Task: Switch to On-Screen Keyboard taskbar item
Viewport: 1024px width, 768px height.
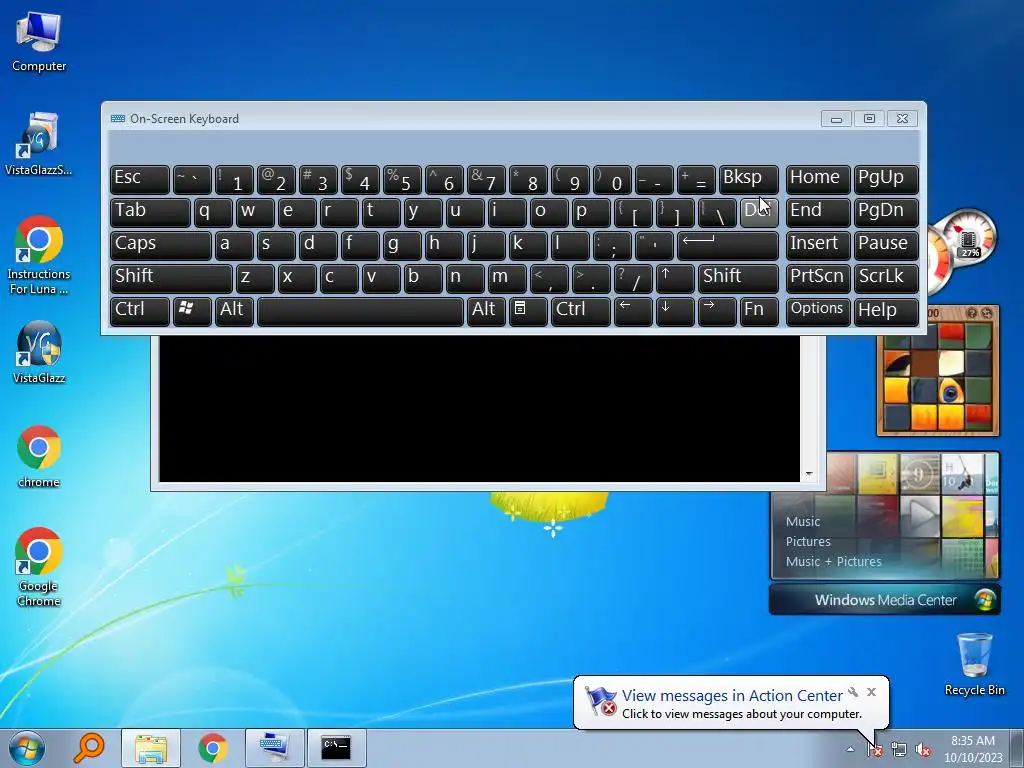Action: tap(274, 748)
